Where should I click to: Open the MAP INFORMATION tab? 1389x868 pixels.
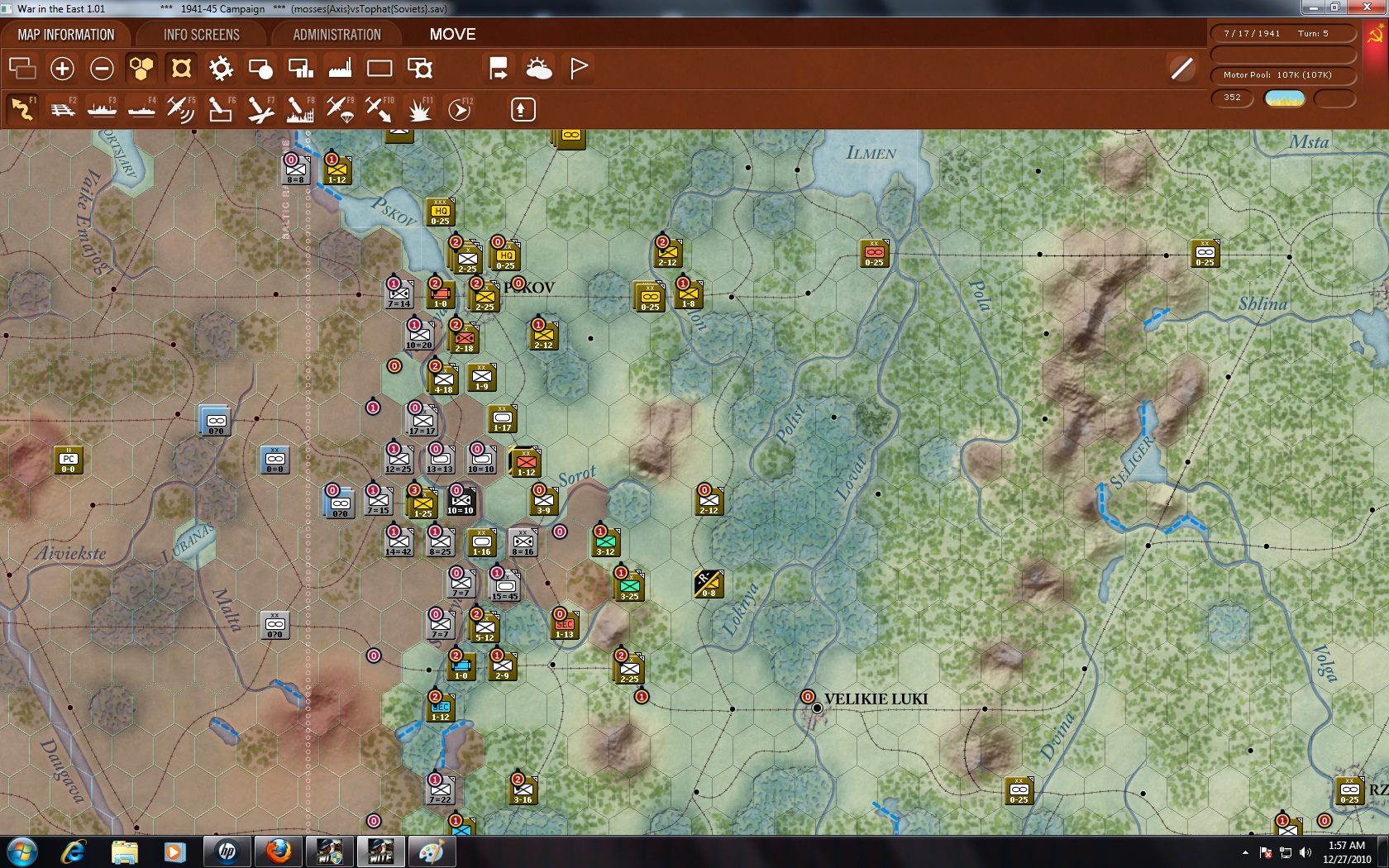[66, 35]
